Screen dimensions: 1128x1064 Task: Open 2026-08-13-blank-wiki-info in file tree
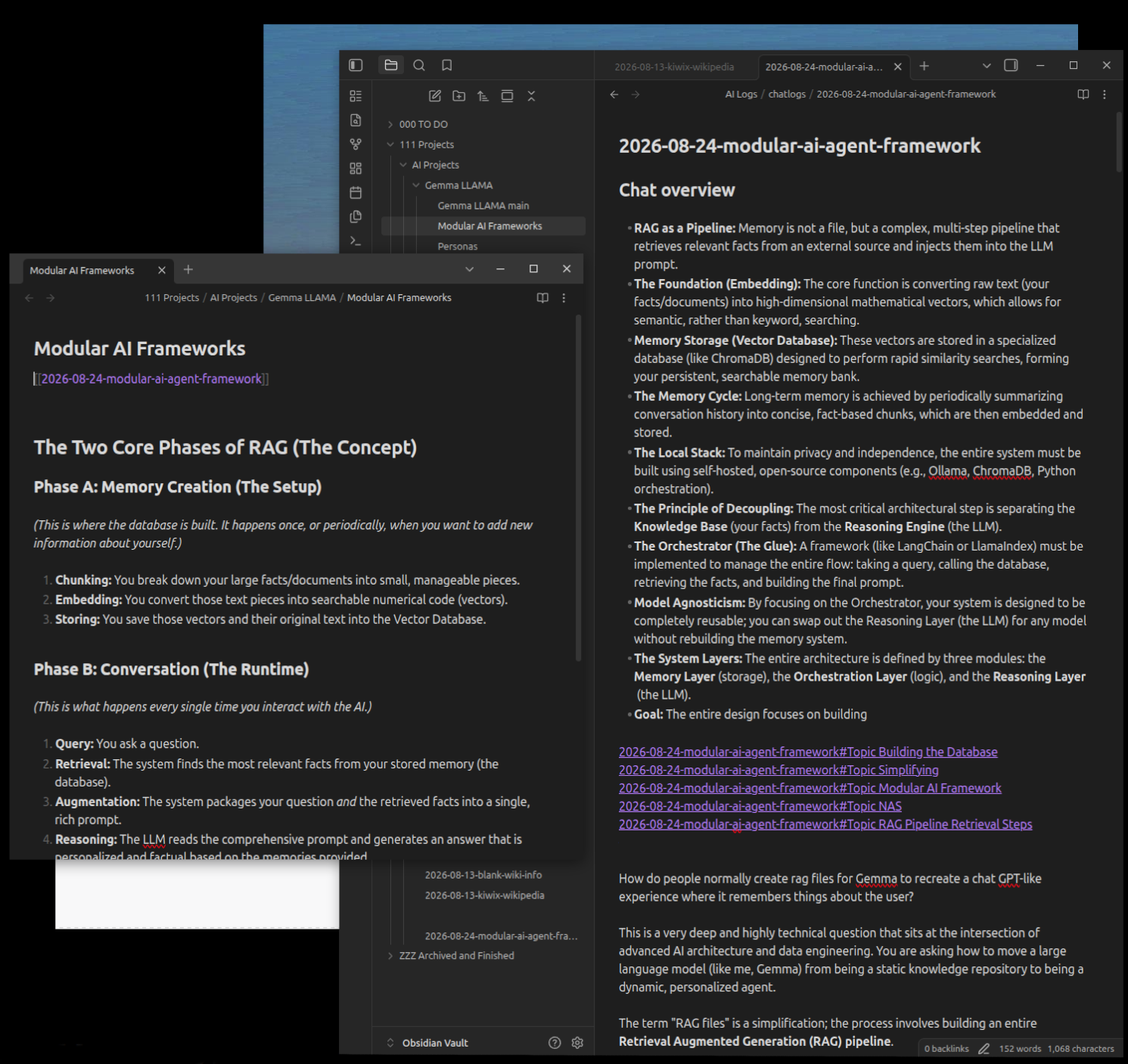[x=483, y=875]
